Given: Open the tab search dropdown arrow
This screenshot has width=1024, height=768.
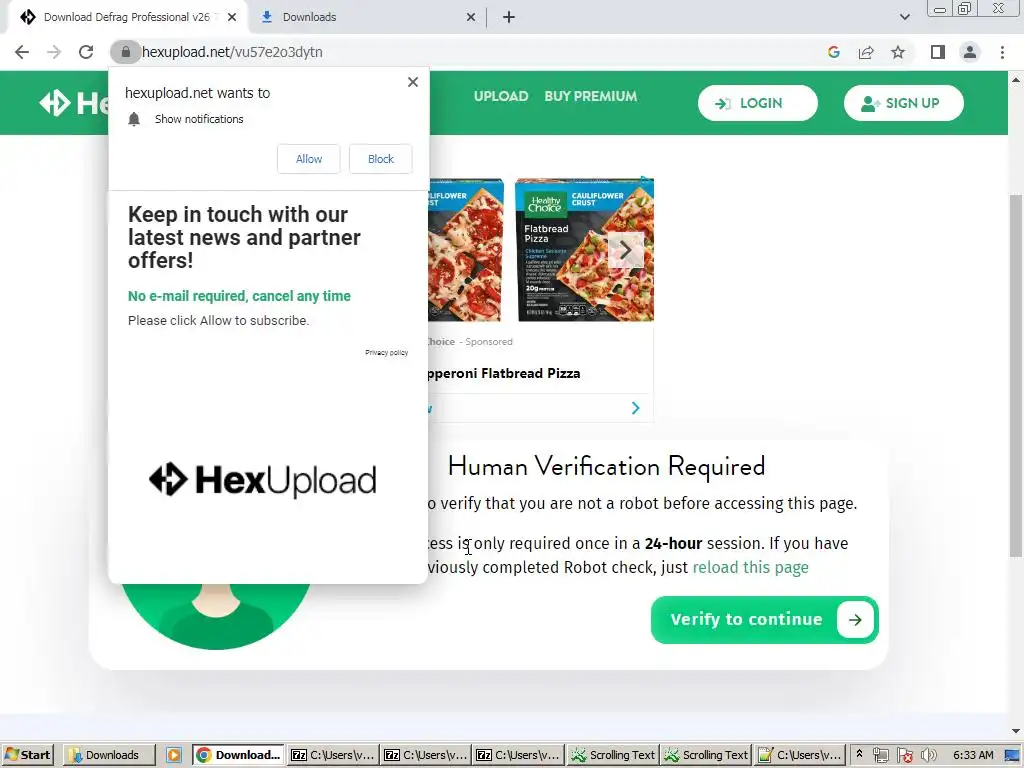Looking at the screenshot, I should pos(904,17).
